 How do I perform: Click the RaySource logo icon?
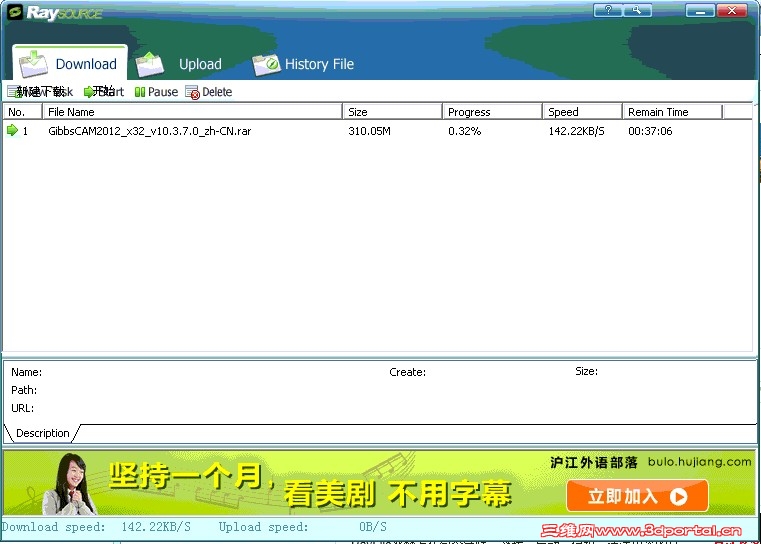click(x=15, y=12)
